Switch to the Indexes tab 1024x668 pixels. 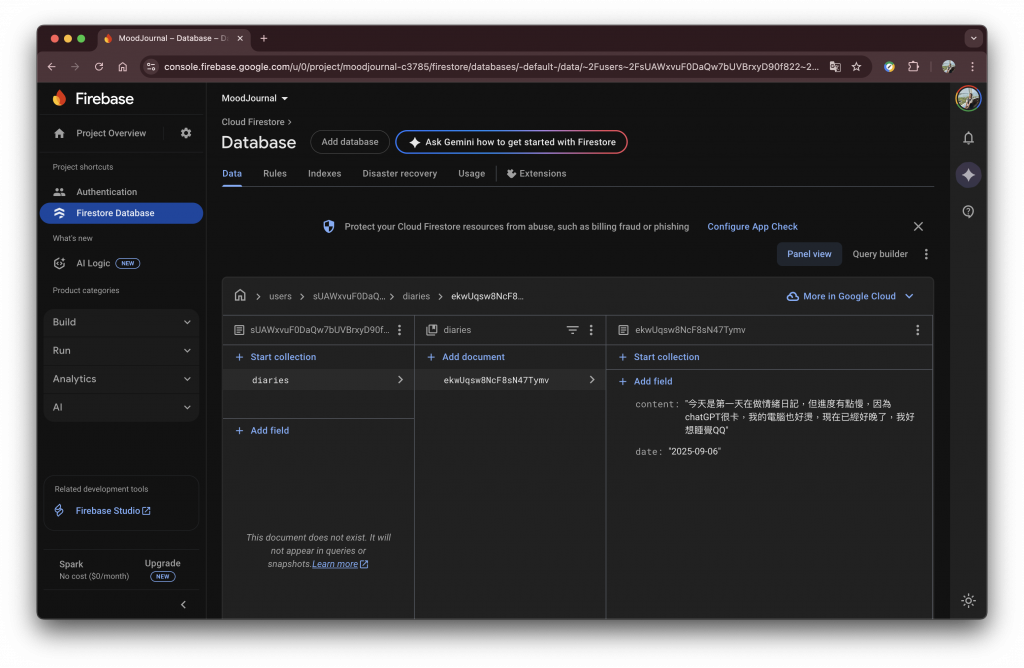click(x=325, y=174)
